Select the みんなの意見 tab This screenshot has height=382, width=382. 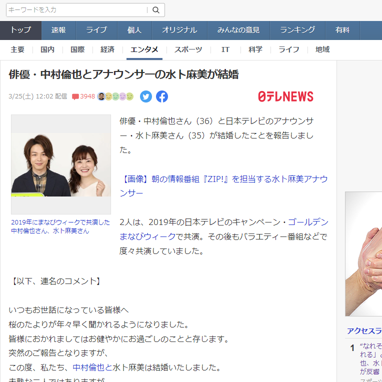239,30
